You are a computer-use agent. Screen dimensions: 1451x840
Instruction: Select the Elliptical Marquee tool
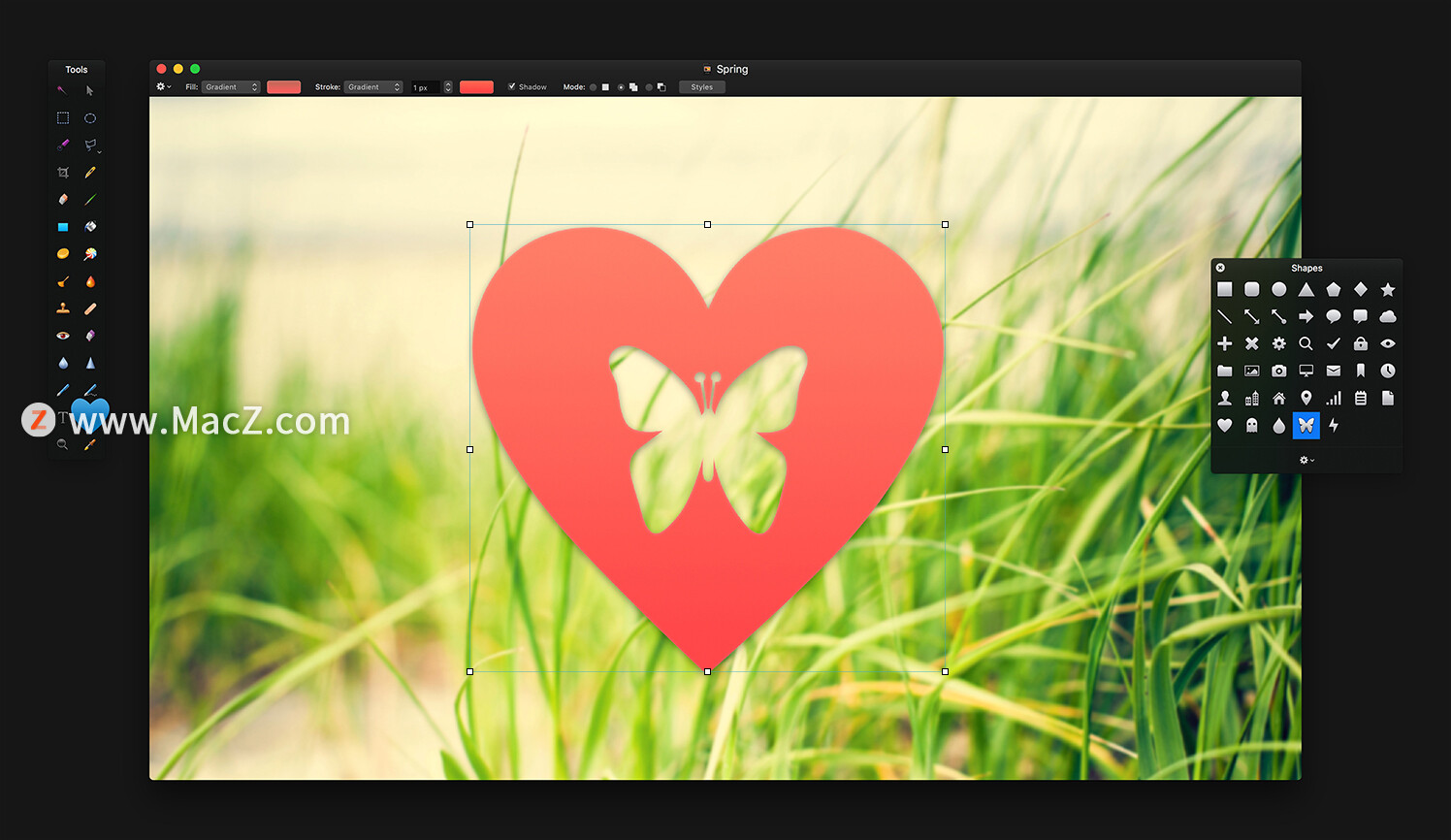tap(90, 118)
